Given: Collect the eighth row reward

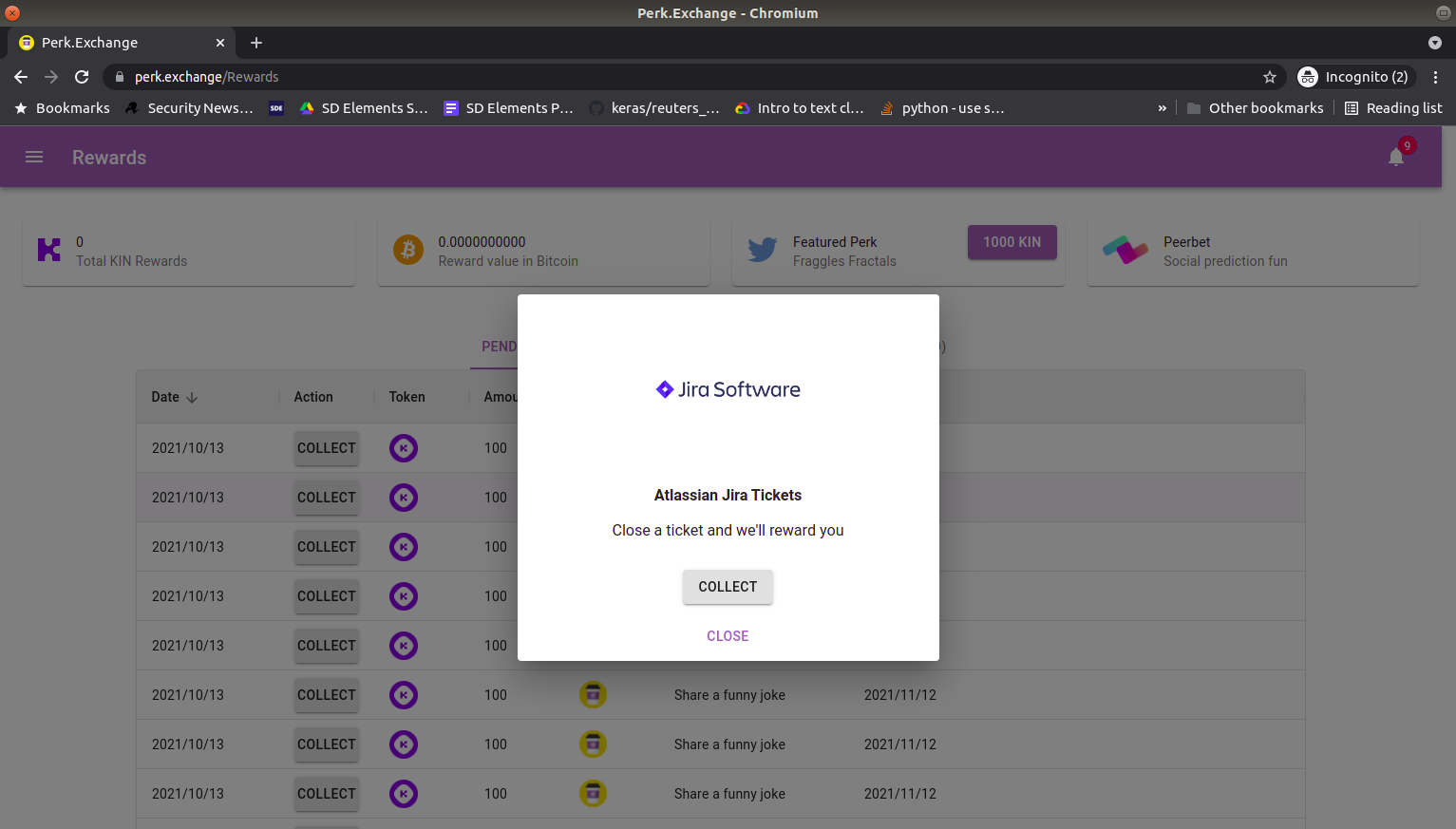Looking at the screenshot, I should (x=327, y=794).
